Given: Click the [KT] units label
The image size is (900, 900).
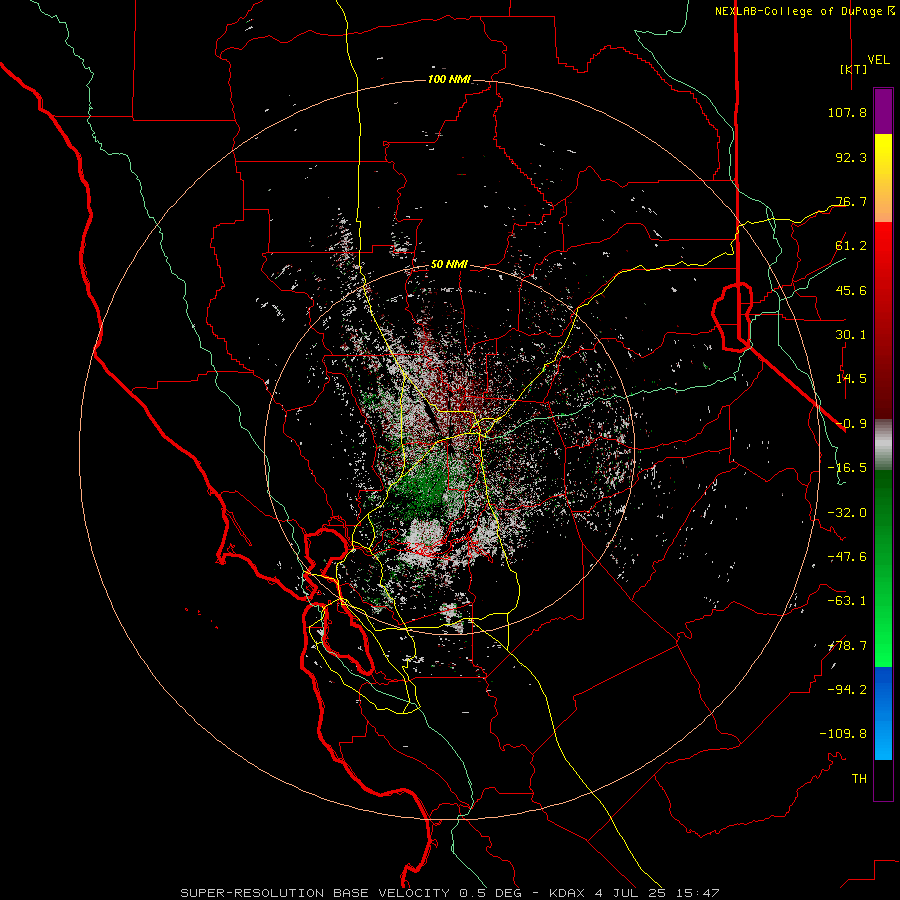Looking at the screenshot, I should point(853,69).
